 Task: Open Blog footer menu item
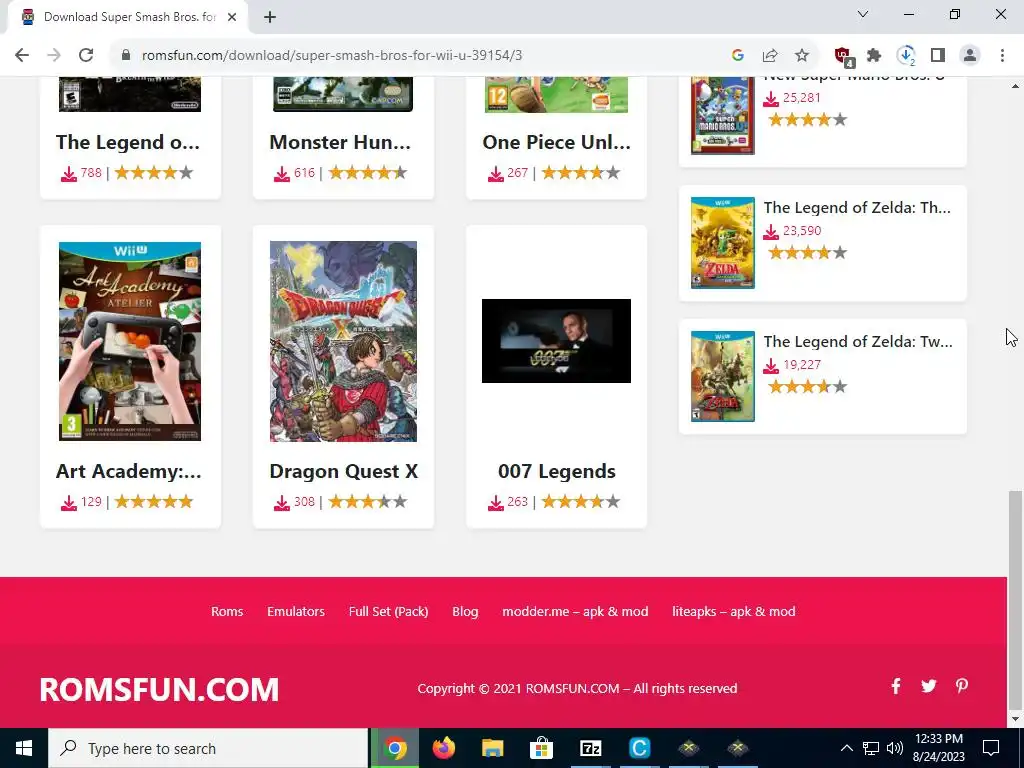pos(466,611)
